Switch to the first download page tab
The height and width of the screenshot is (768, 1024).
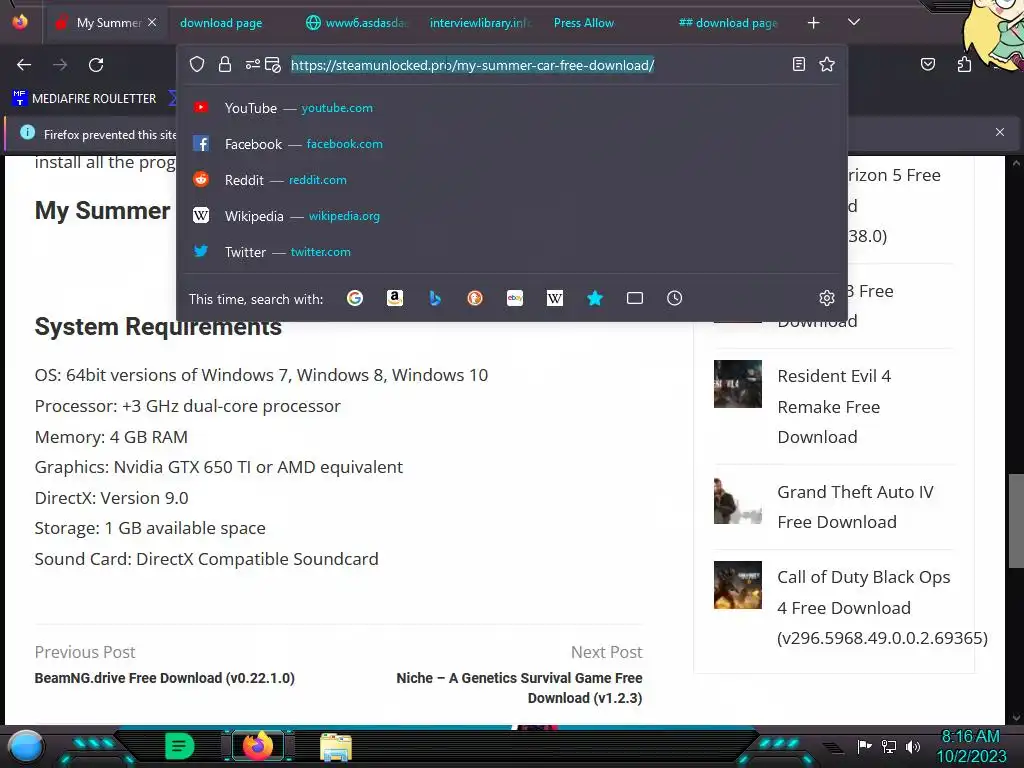coord(221,23)
